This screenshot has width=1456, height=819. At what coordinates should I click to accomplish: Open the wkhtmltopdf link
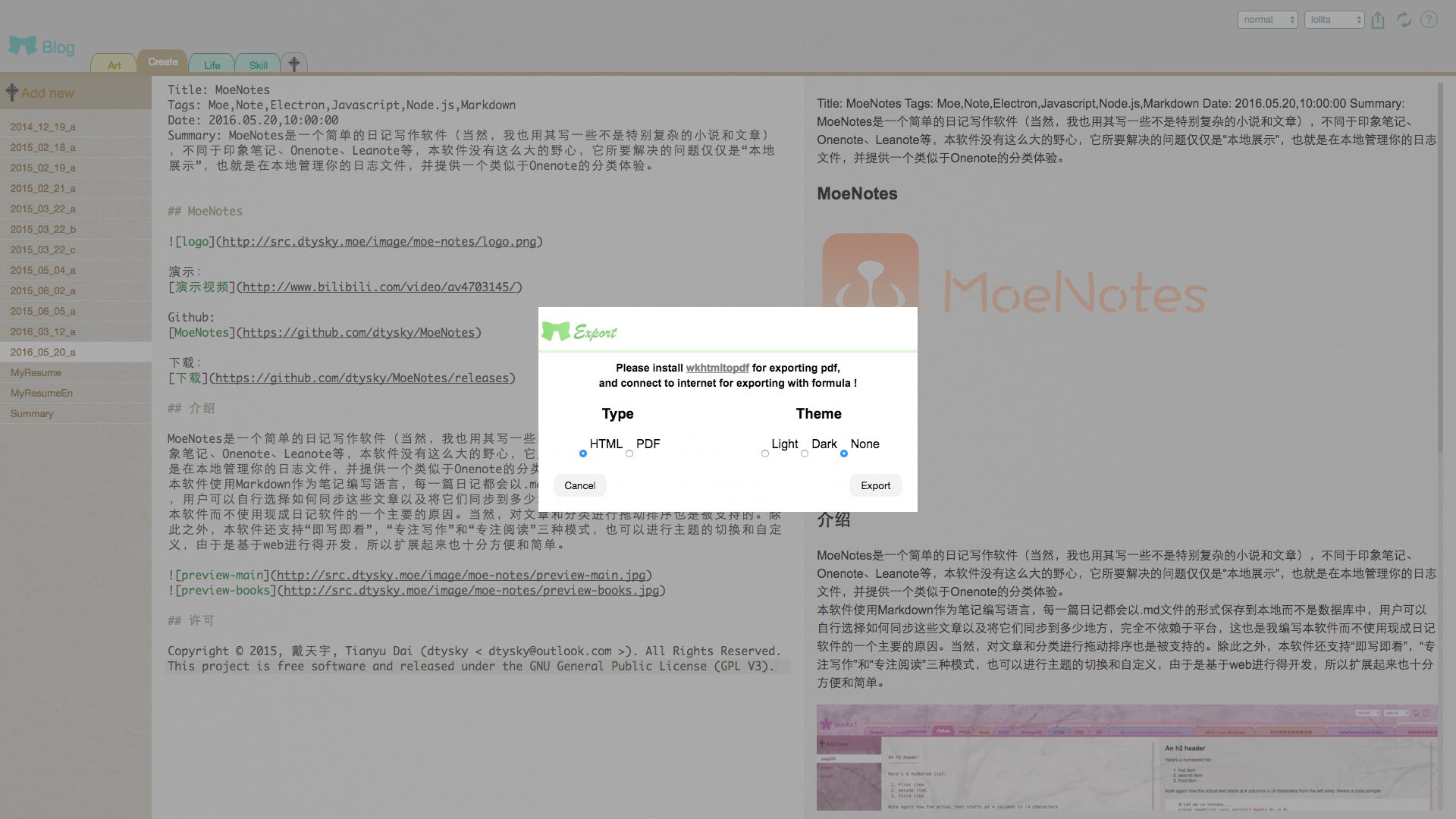717,368
